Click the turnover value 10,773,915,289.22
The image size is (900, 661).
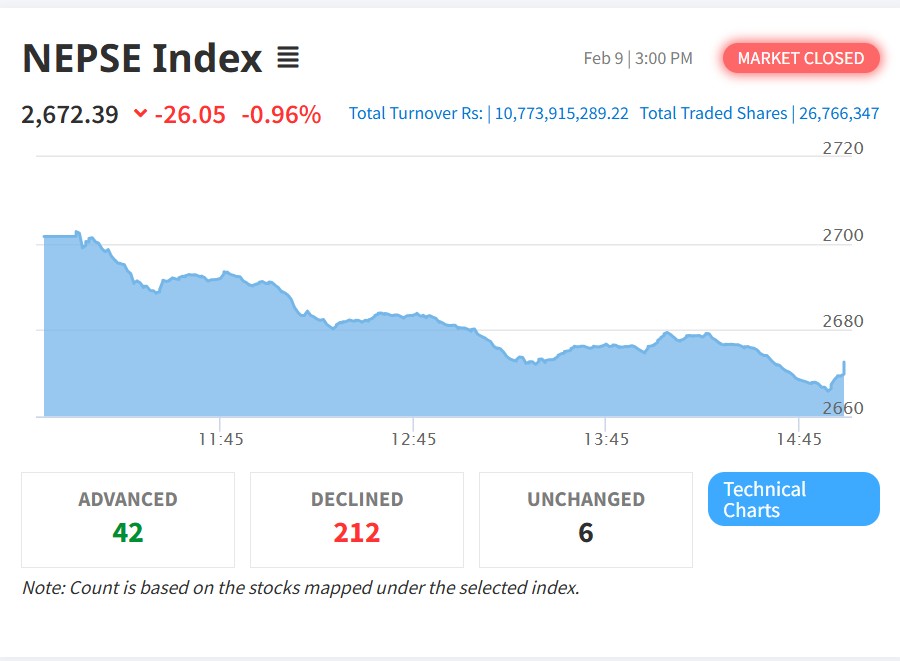coord(562,114)
